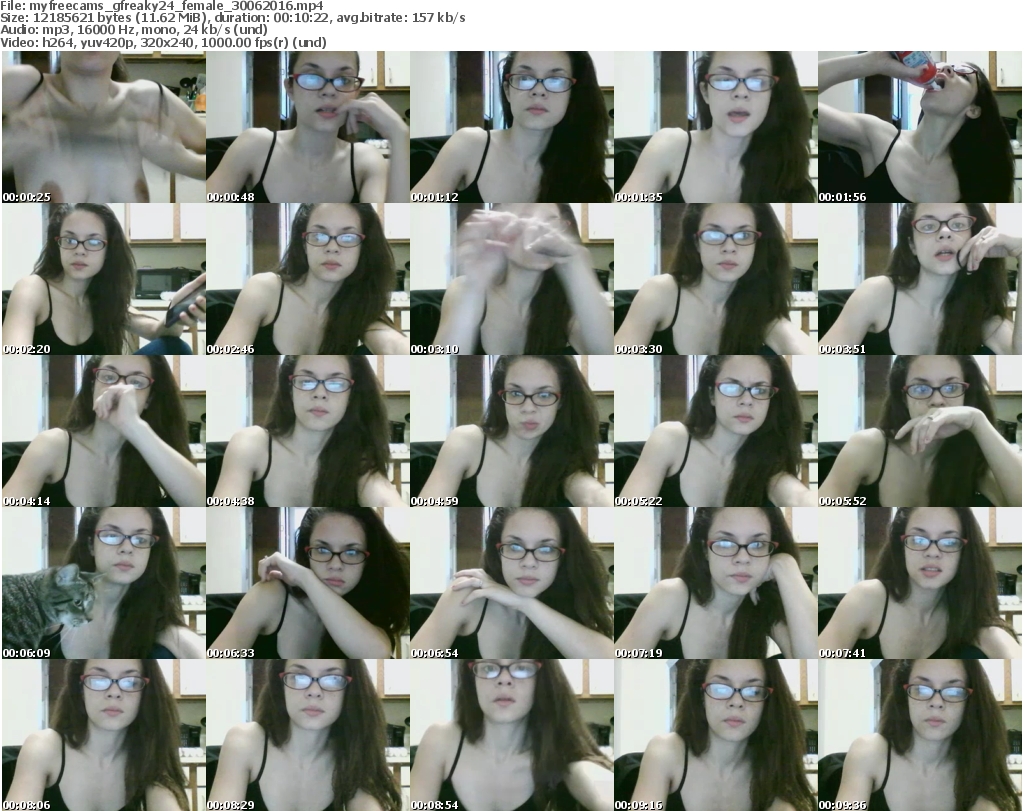1024x811 pixels.
Task: Open the frame stamped 00:08:54
Action: 511,735
